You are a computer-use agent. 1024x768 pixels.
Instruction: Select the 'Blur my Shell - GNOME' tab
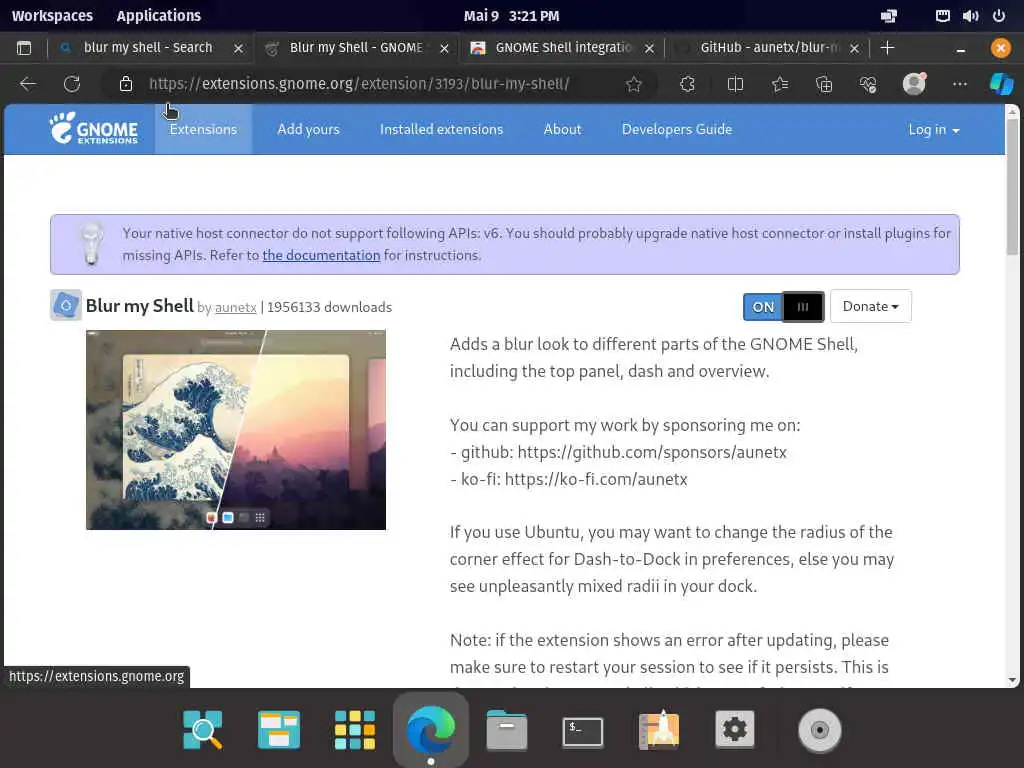356,48
